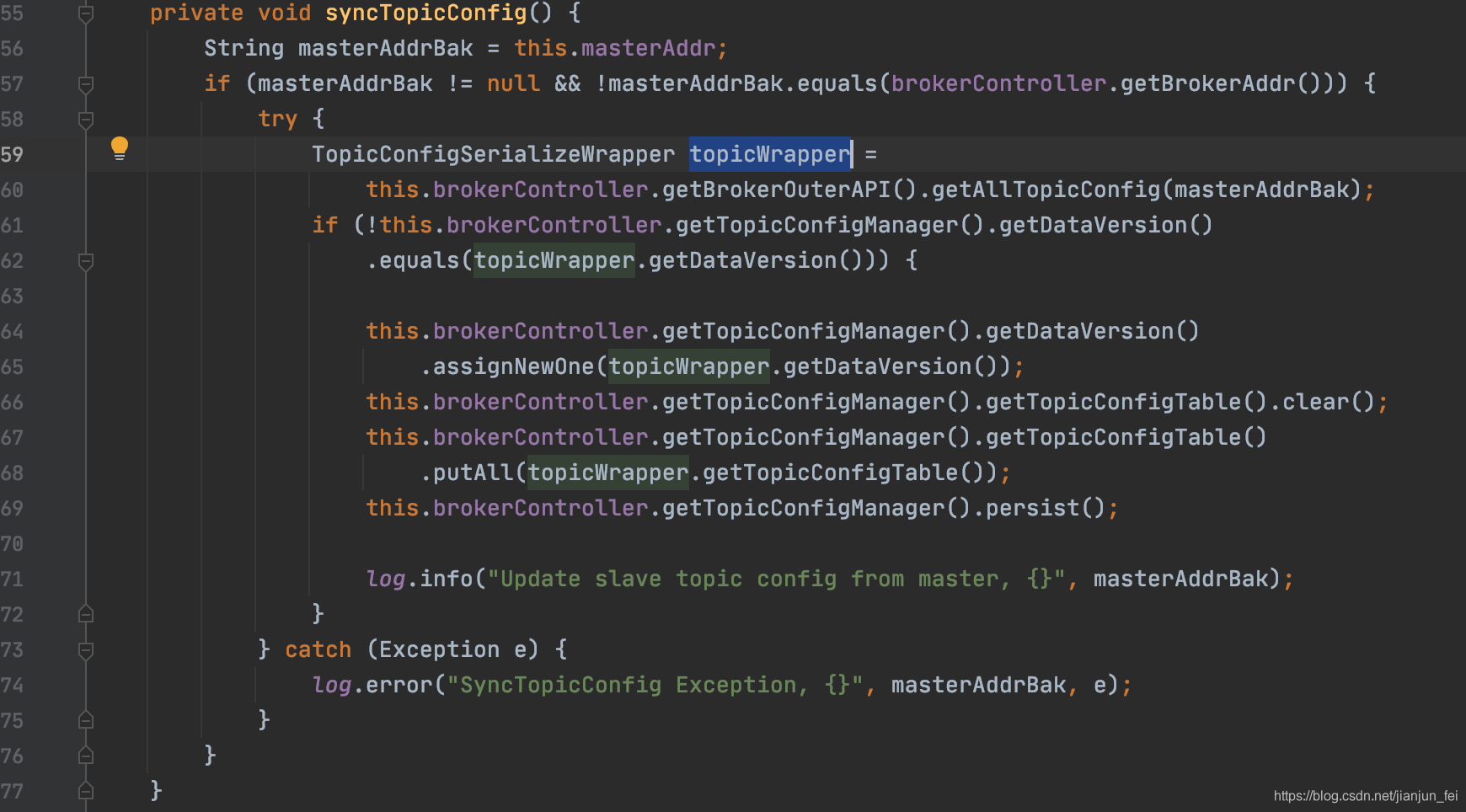Click clear() method call on line 66
The height and width of the screenshot is (812, 1466).
pyautogui.click(x=1329, y=402)
